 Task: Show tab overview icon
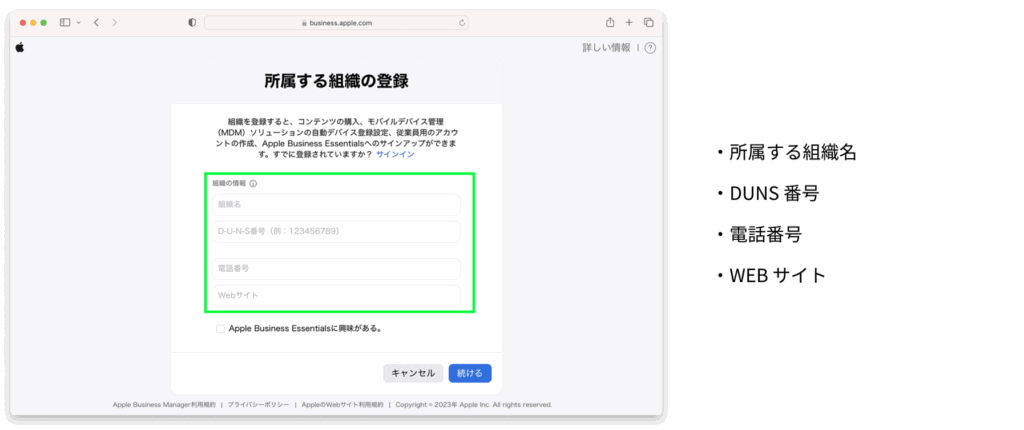(x=648, y=22)
